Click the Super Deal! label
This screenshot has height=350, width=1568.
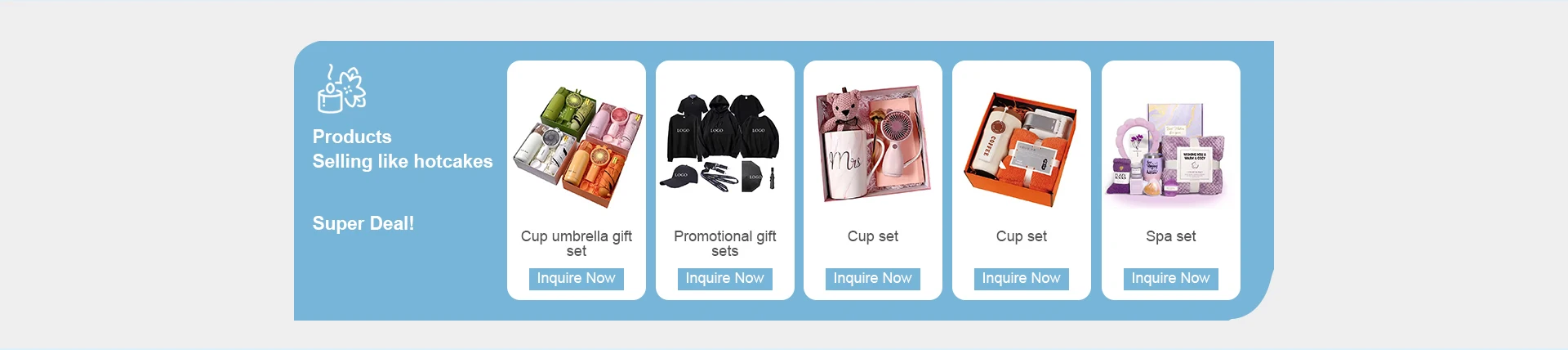(363, 223)
